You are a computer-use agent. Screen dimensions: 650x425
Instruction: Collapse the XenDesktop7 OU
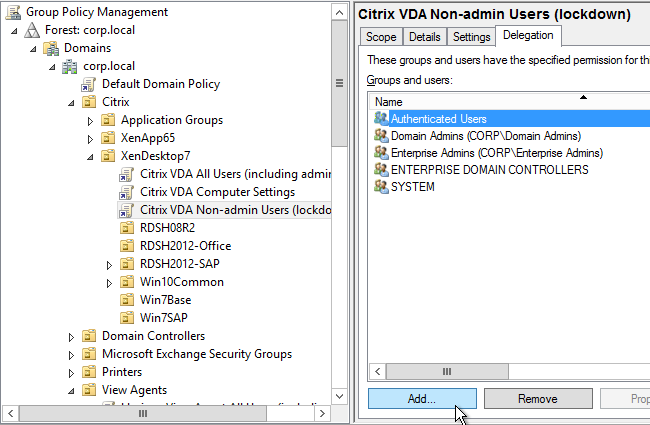click(x=91, y=157)
